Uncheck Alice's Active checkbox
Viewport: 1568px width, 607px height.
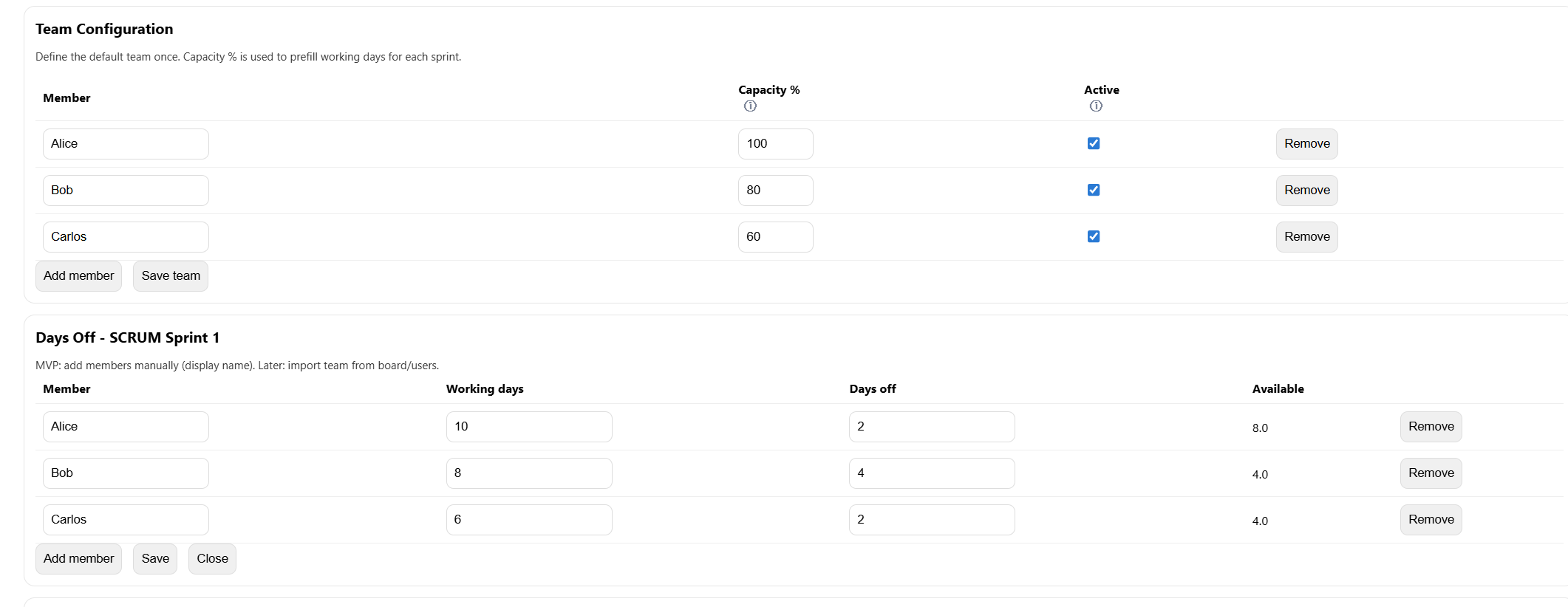coord(1094,143)
